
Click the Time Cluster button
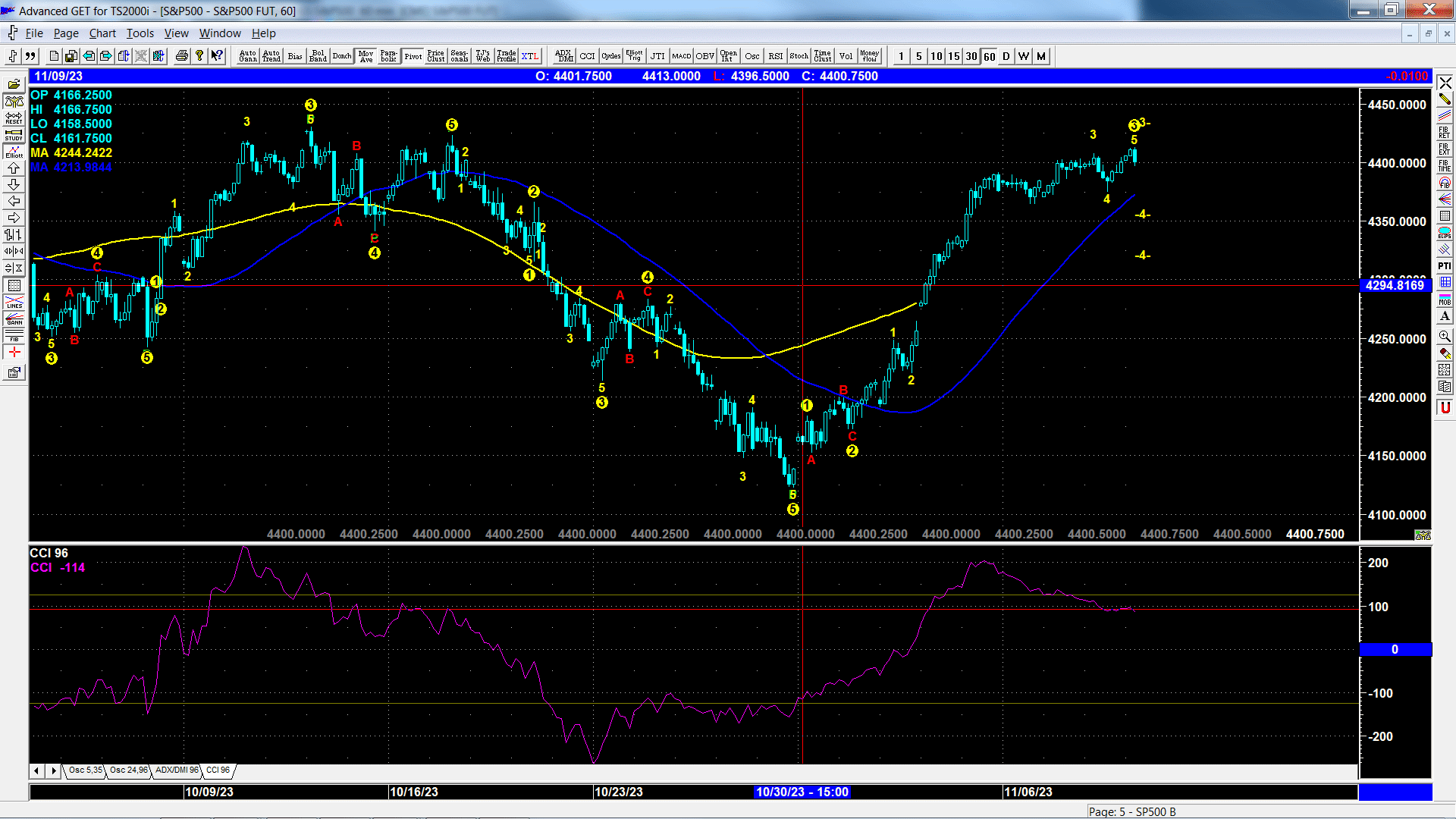(x=822, y=56)
